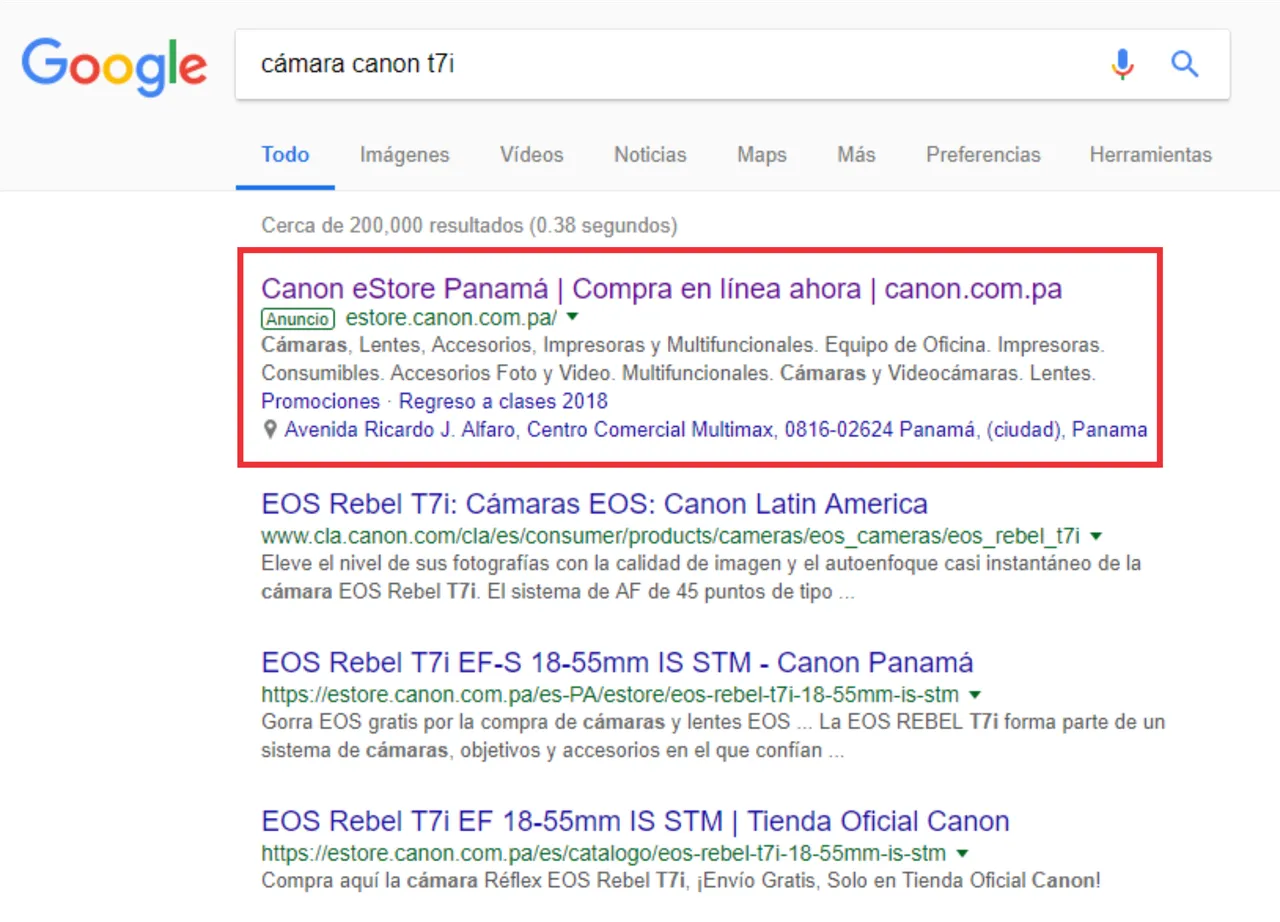Click 'Cerca de 200,000 resultados' text
The width and height of the screenshot is (1280, 922).
point(469,225)
